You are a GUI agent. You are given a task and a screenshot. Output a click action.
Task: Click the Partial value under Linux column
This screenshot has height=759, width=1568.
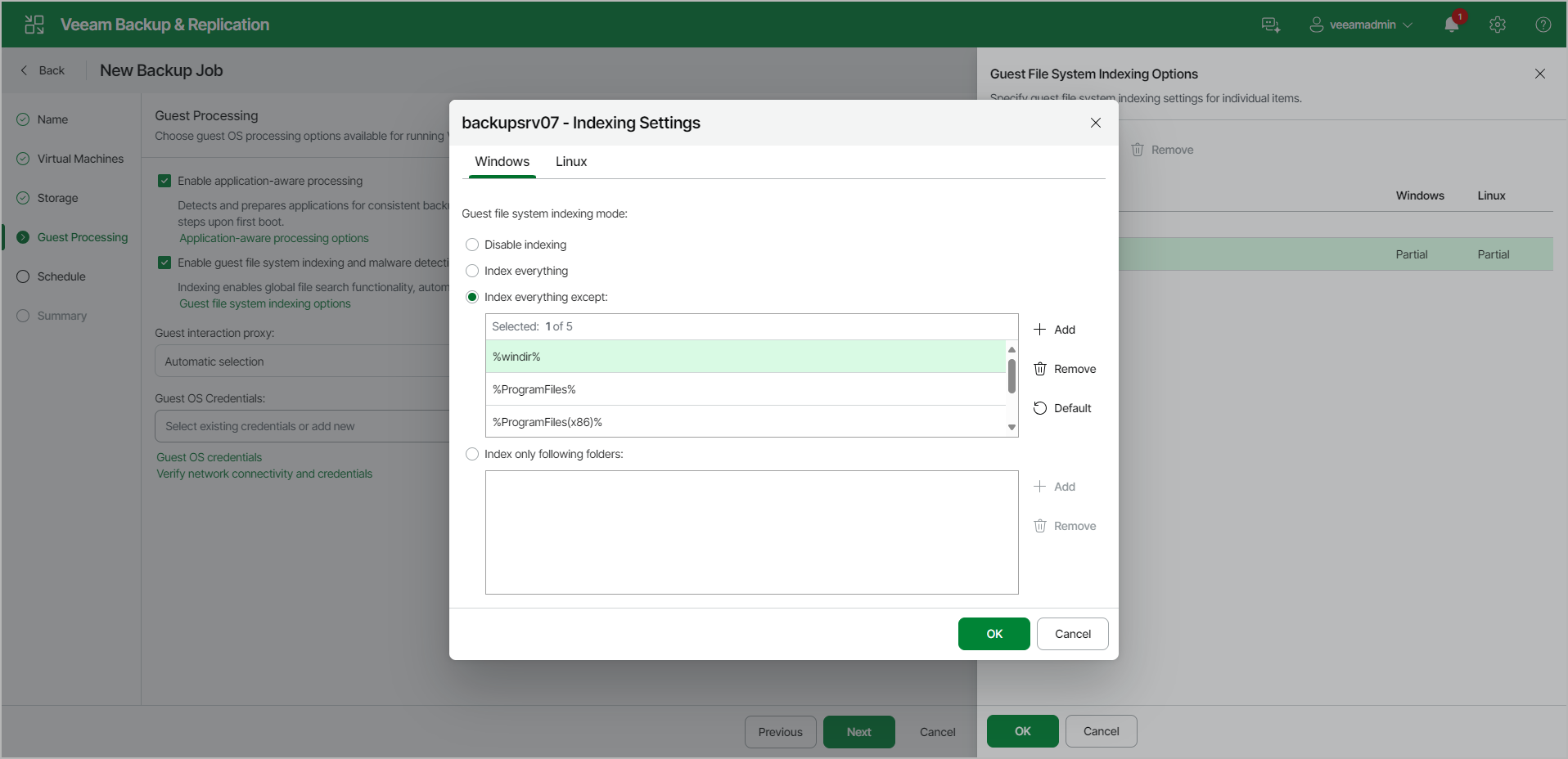coord(1494,254)
